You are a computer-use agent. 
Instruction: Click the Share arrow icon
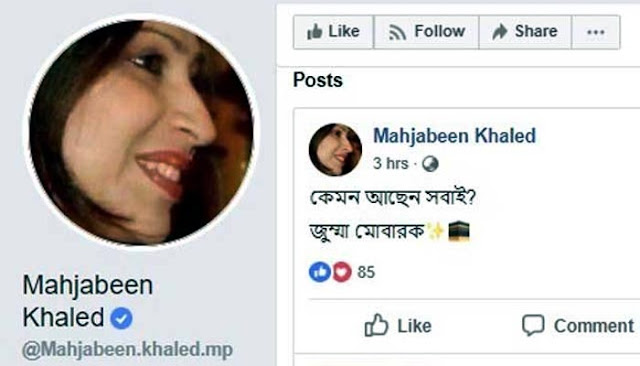500,31
